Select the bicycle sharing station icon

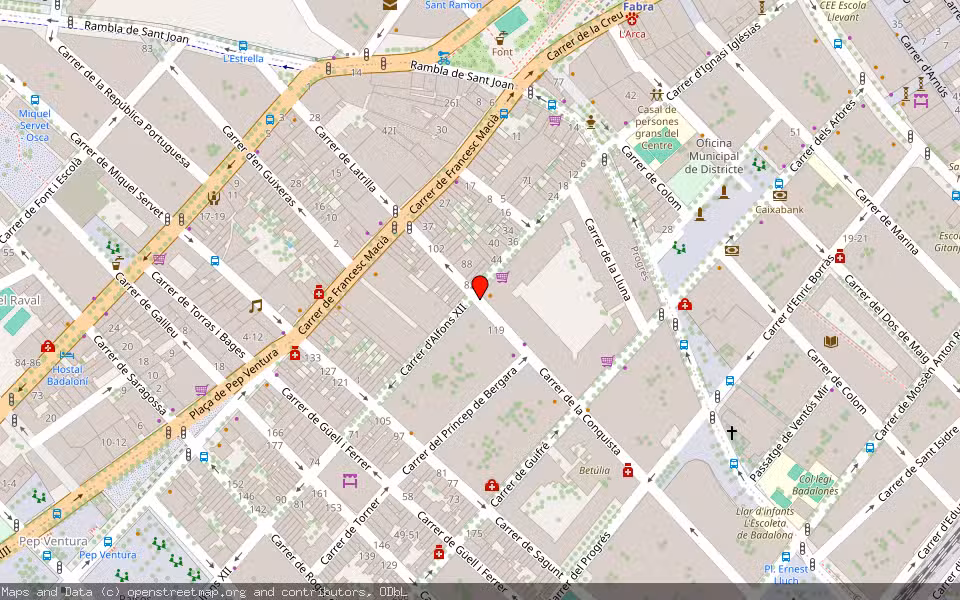(x=444, y=58)
